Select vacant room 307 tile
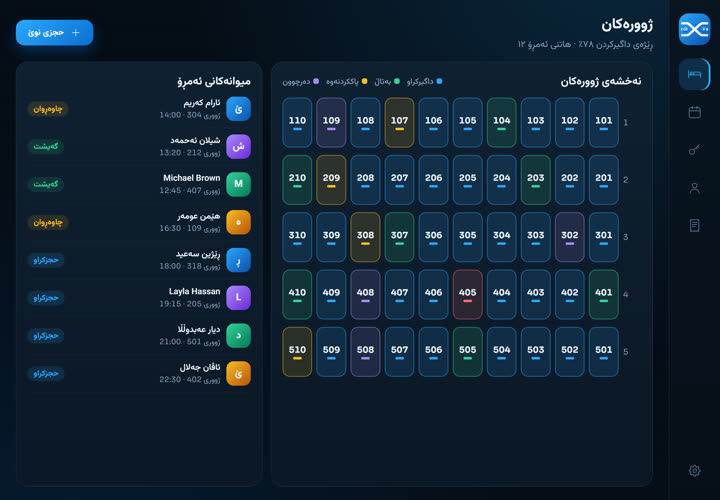Image resolution: width=720 pixels, height=500 pixels. click(399, 237)
